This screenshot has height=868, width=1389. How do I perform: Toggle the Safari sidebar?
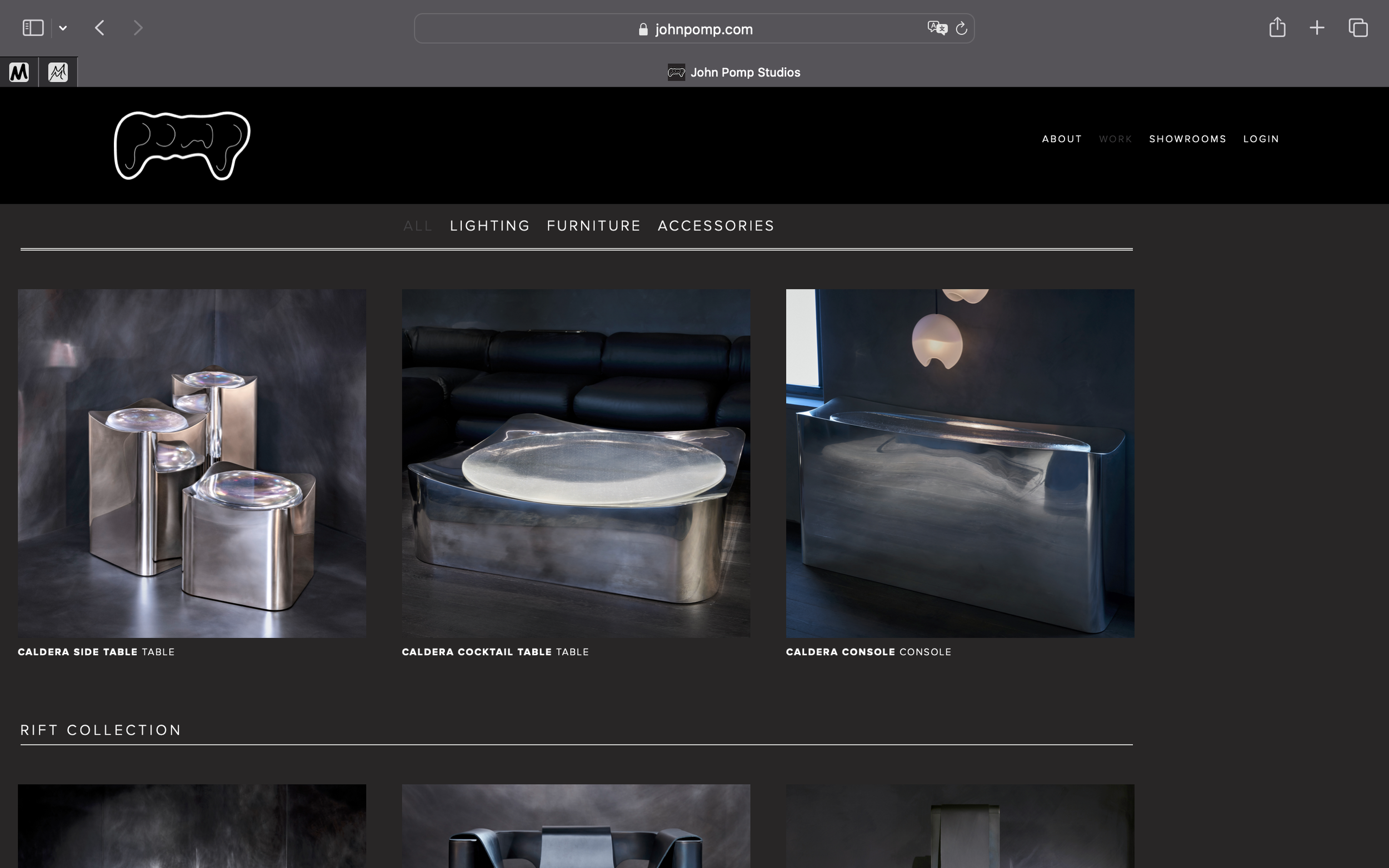pos(33,28)
